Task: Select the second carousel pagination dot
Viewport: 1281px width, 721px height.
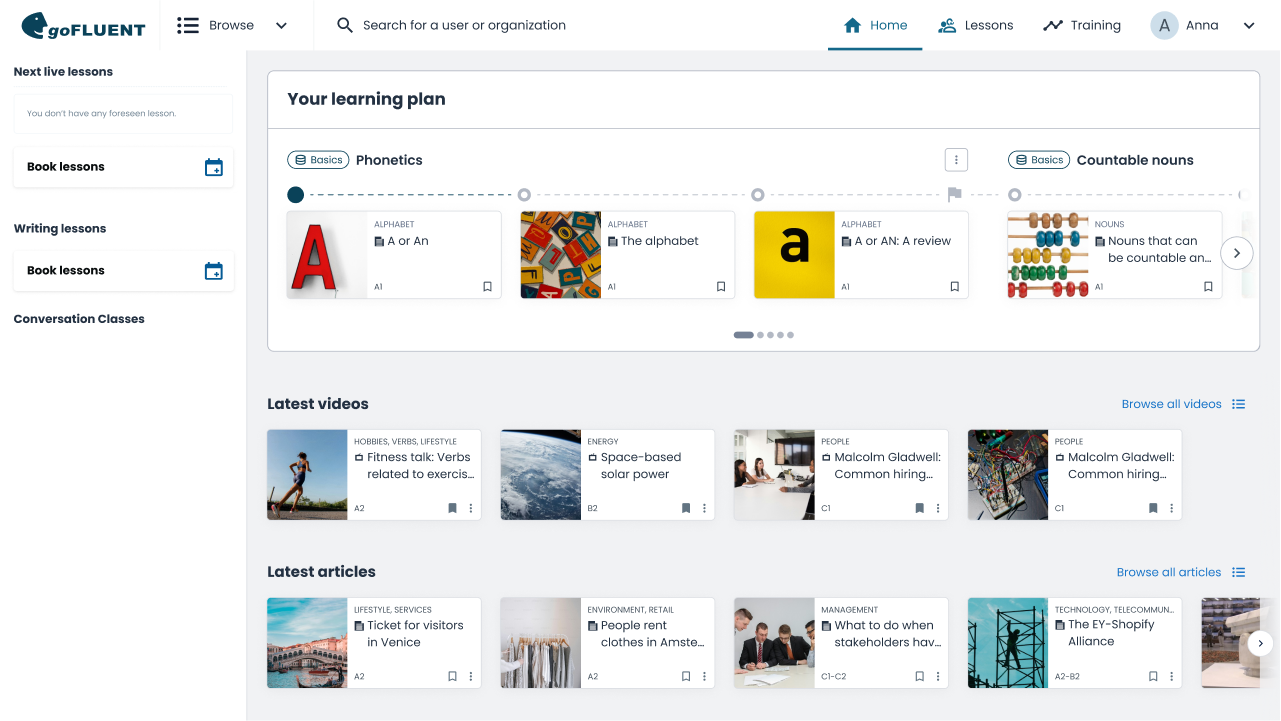Action: [x=759, y=335]
